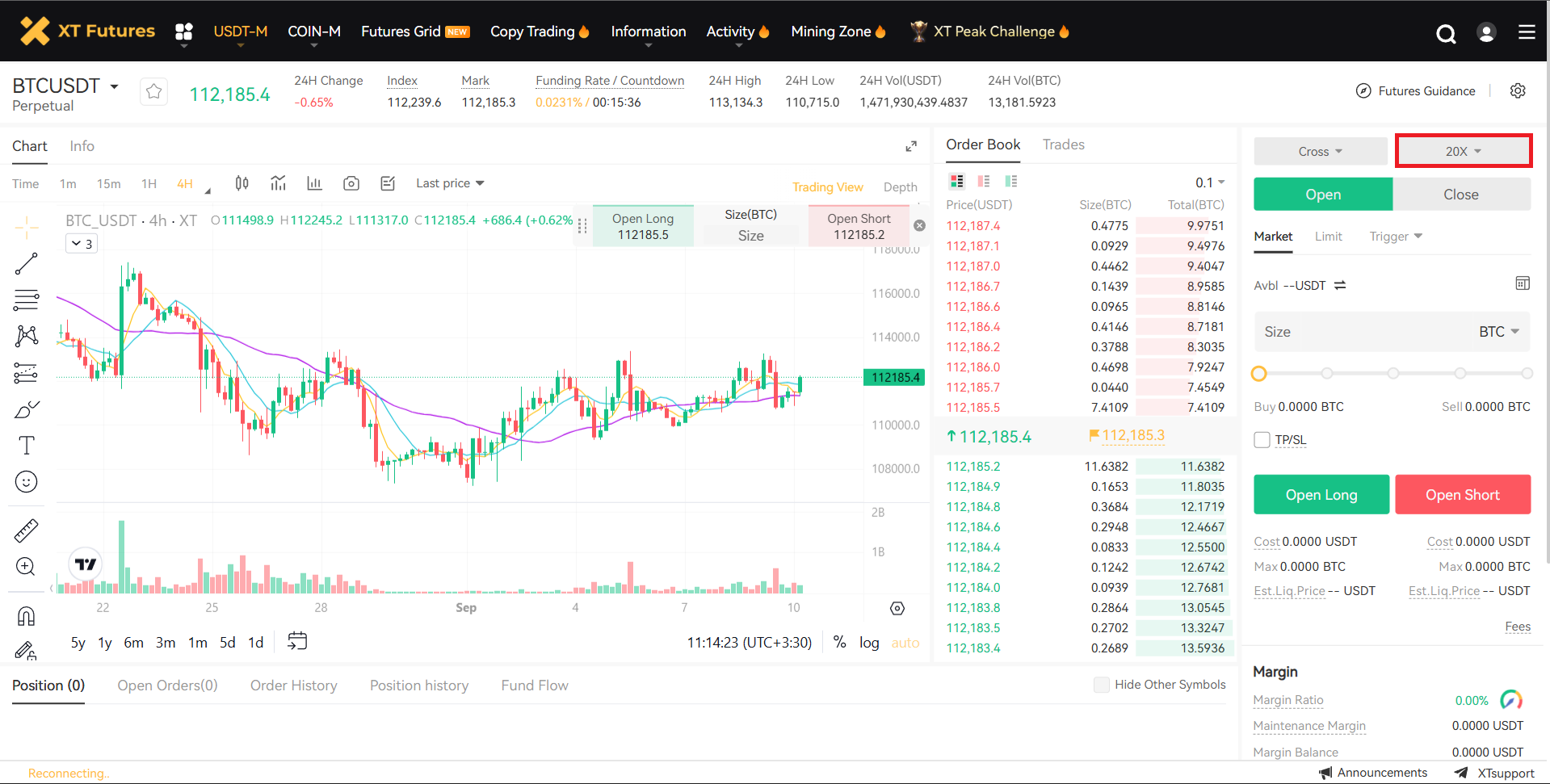Open chart indicators icon

coord(279,183)
